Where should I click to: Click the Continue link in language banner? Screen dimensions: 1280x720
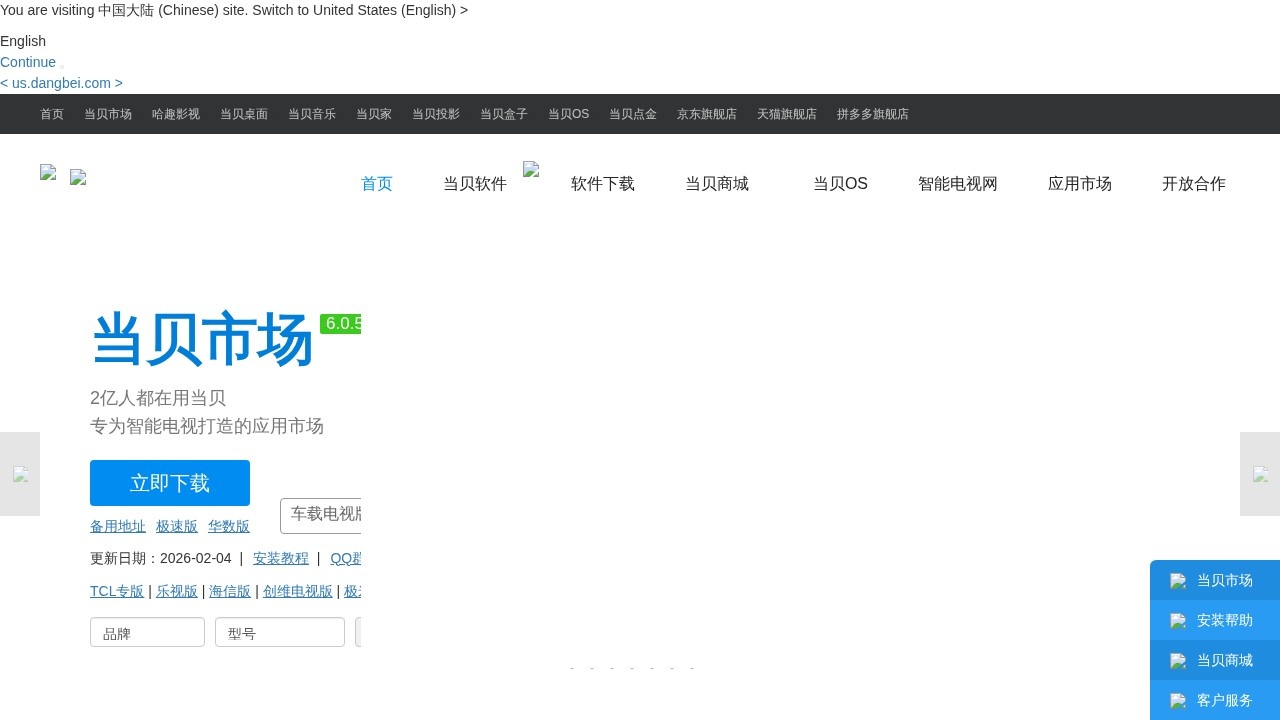[x=28, y=62]
